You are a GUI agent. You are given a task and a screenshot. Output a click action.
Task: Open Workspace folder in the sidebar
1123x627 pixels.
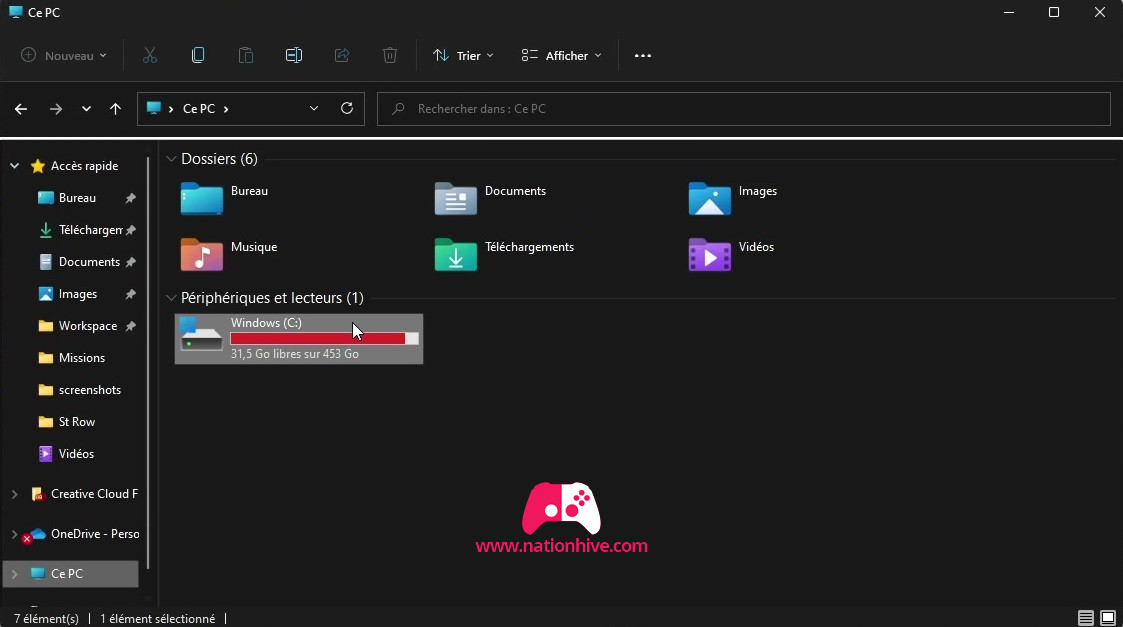click(87, 326)
